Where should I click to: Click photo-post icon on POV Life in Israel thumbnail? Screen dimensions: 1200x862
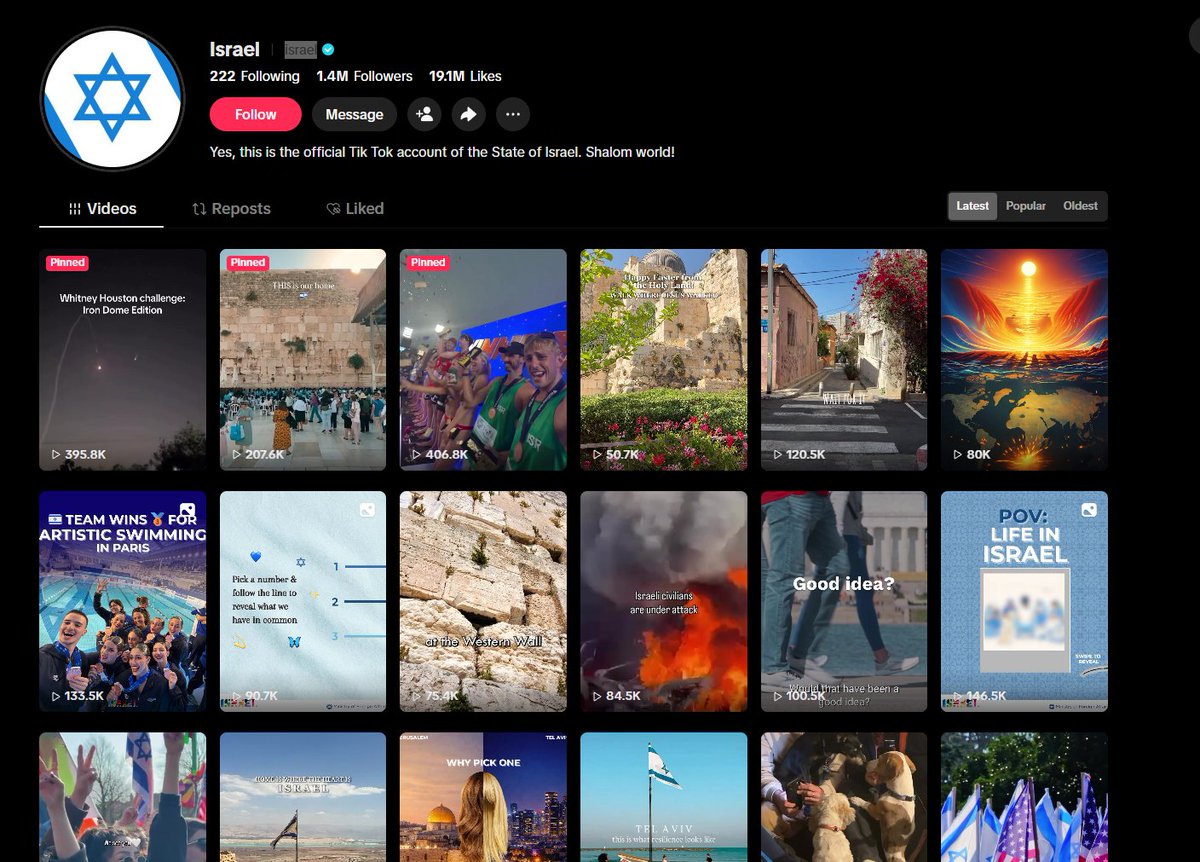point(1088,510)
